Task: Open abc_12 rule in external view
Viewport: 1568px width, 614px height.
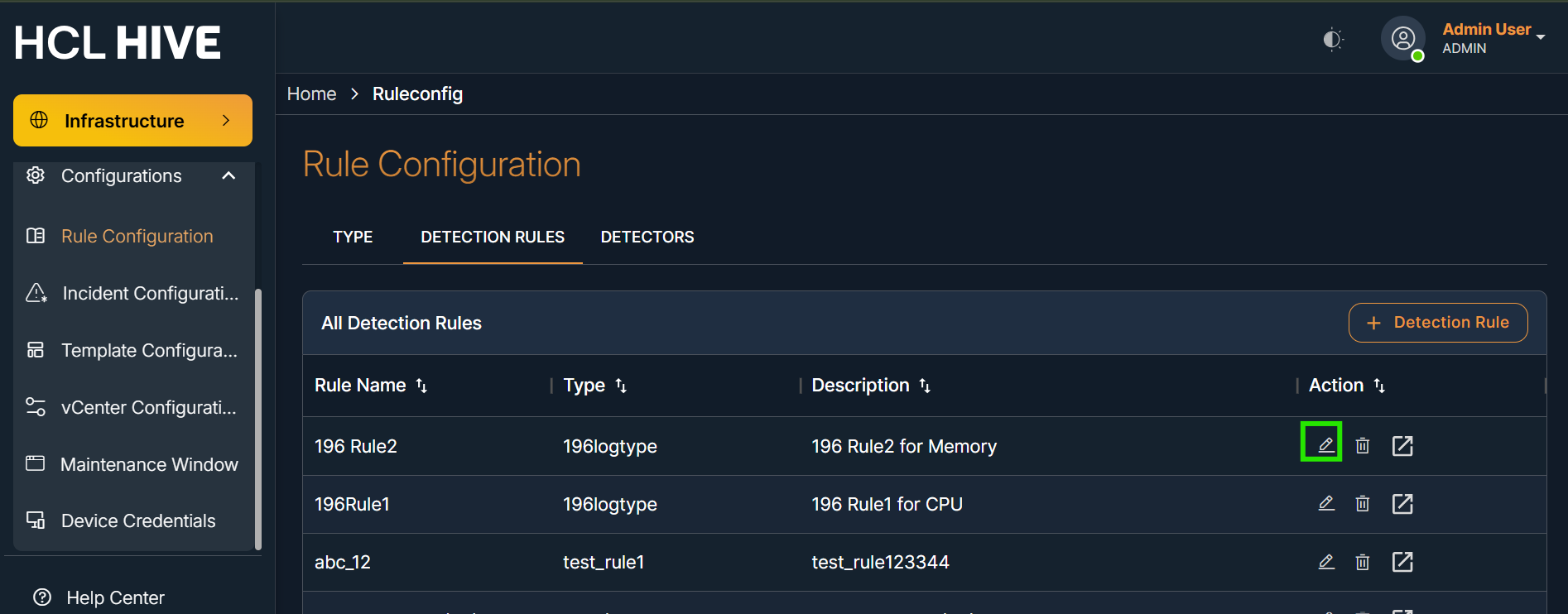Action: pos(1402,562)
